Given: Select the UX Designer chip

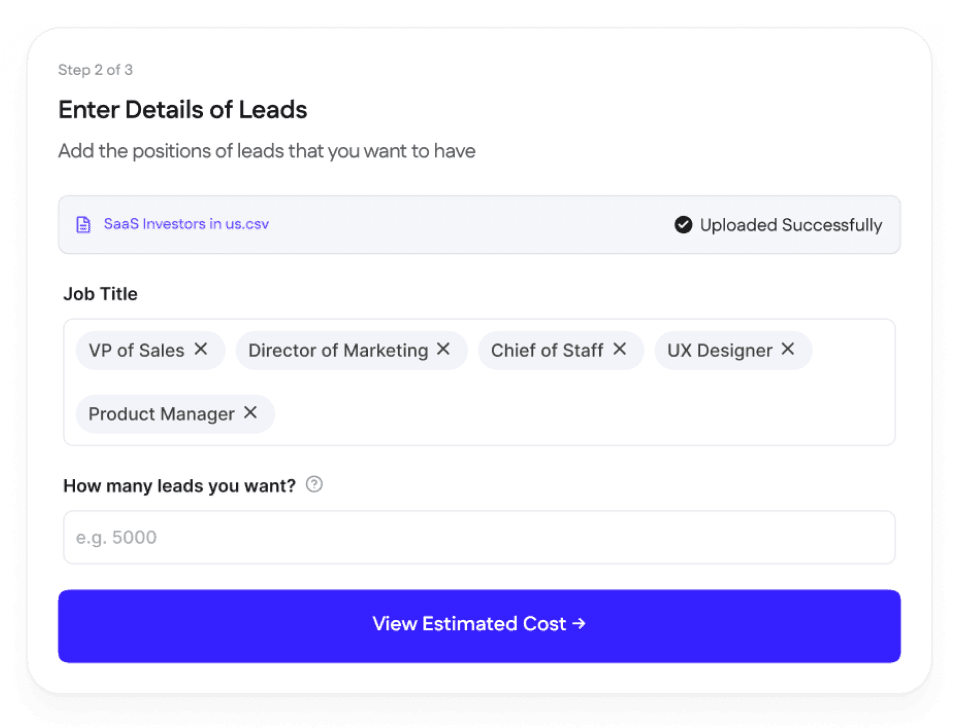Looking at the screenshot, I should pos(719,350).
